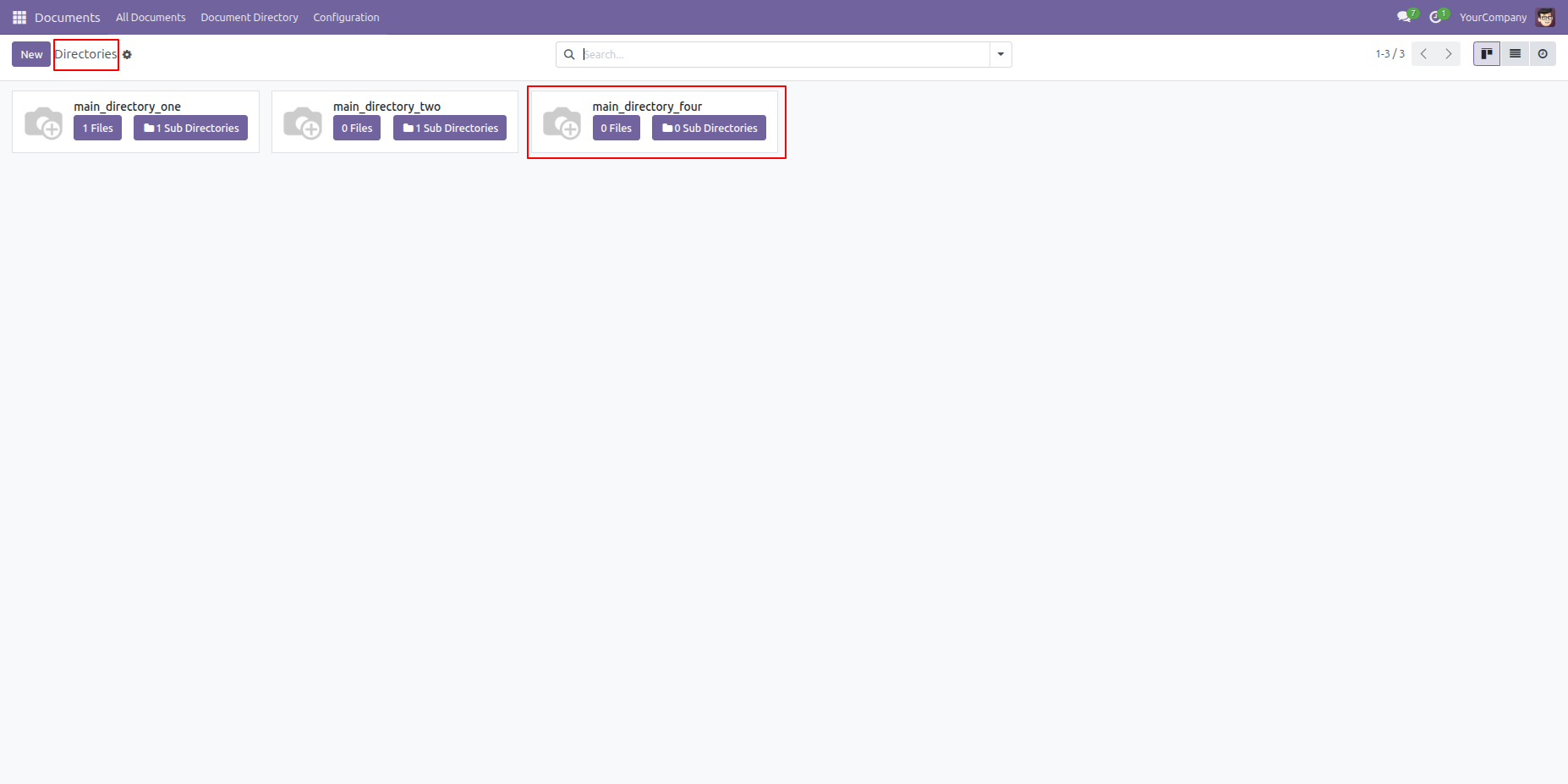The width and height of the screenshot is (1568, 784).
Task: Open the conversations messages icon
Action: [x=1404, y=17]
